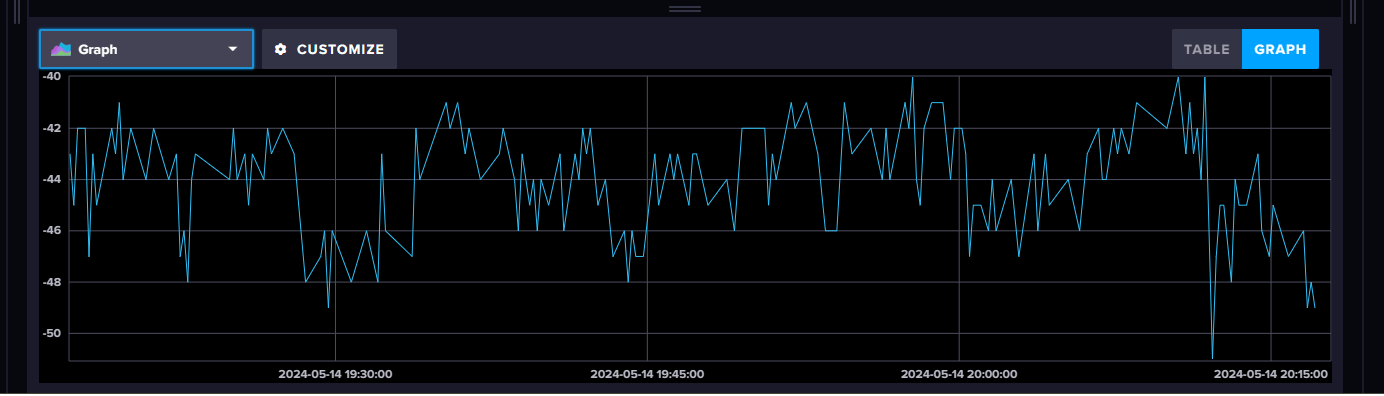Image resolution: width=1384 pixels, height=396 pixels.
Task: Click the graph type icon beside Graph label
Action: click(61, 49)
